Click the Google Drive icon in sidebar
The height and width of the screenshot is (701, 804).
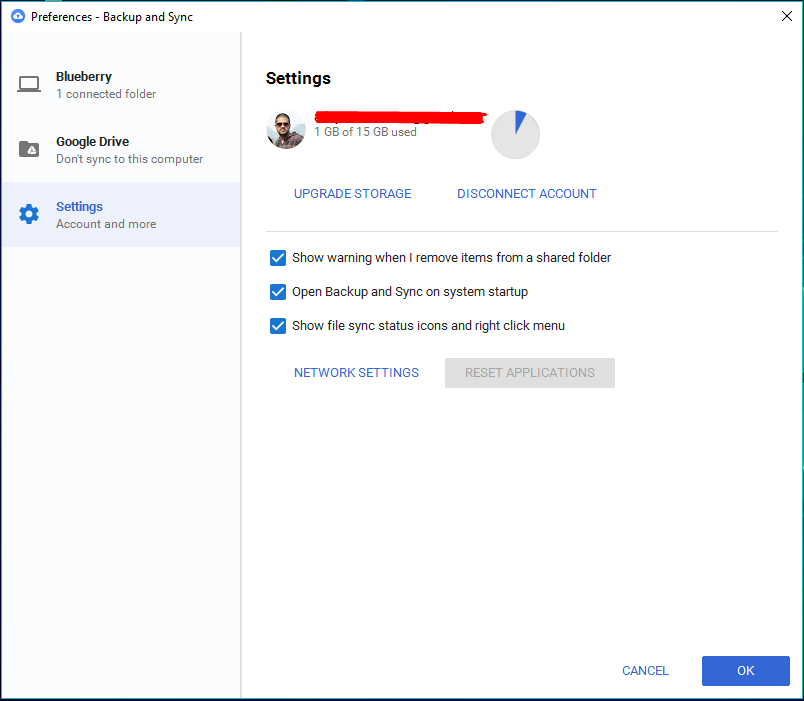click(x=29, y=149)
